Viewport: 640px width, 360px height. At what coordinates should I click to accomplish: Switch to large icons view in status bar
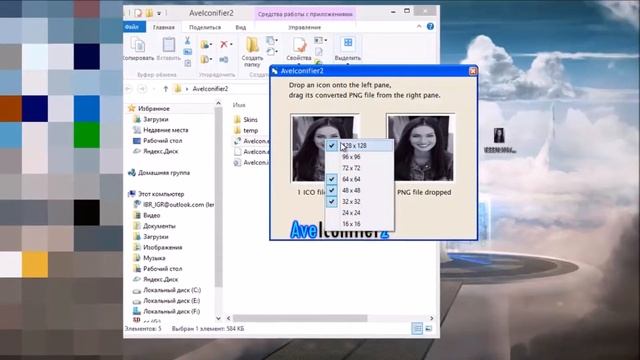pyautogui.click(x=429, y=328)
